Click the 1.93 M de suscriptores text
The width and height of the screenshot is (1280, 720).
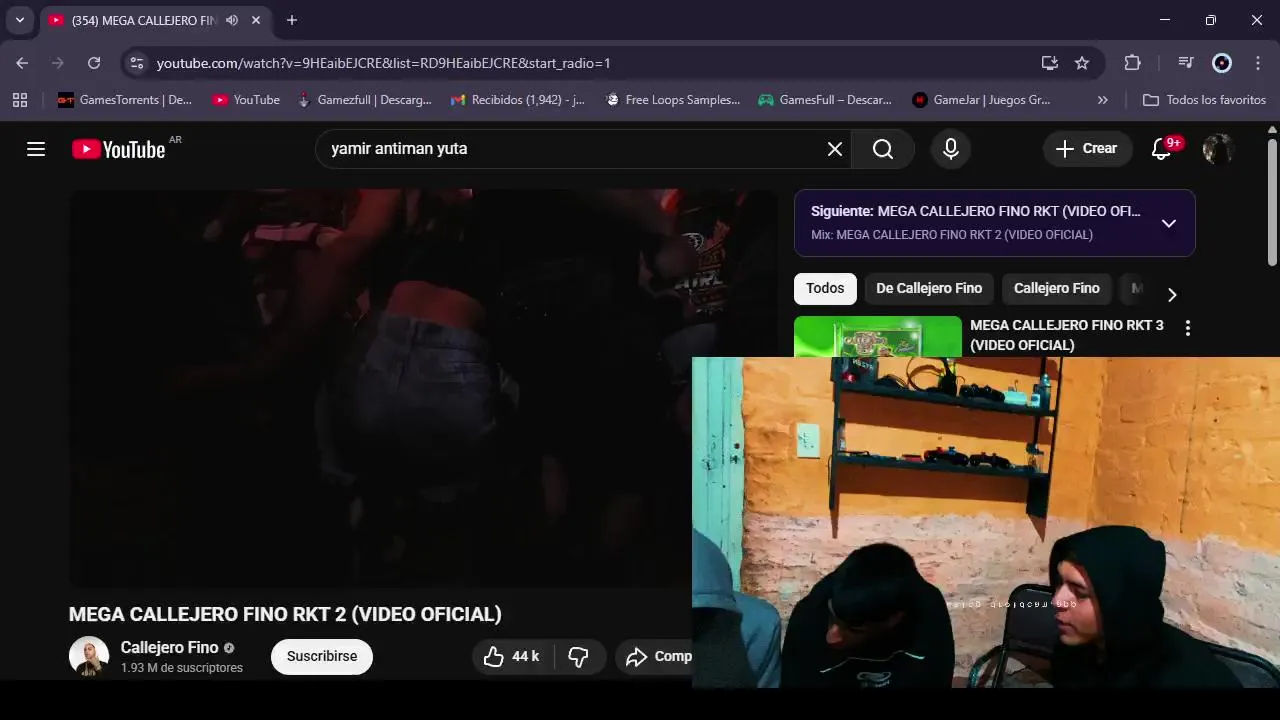182,668
